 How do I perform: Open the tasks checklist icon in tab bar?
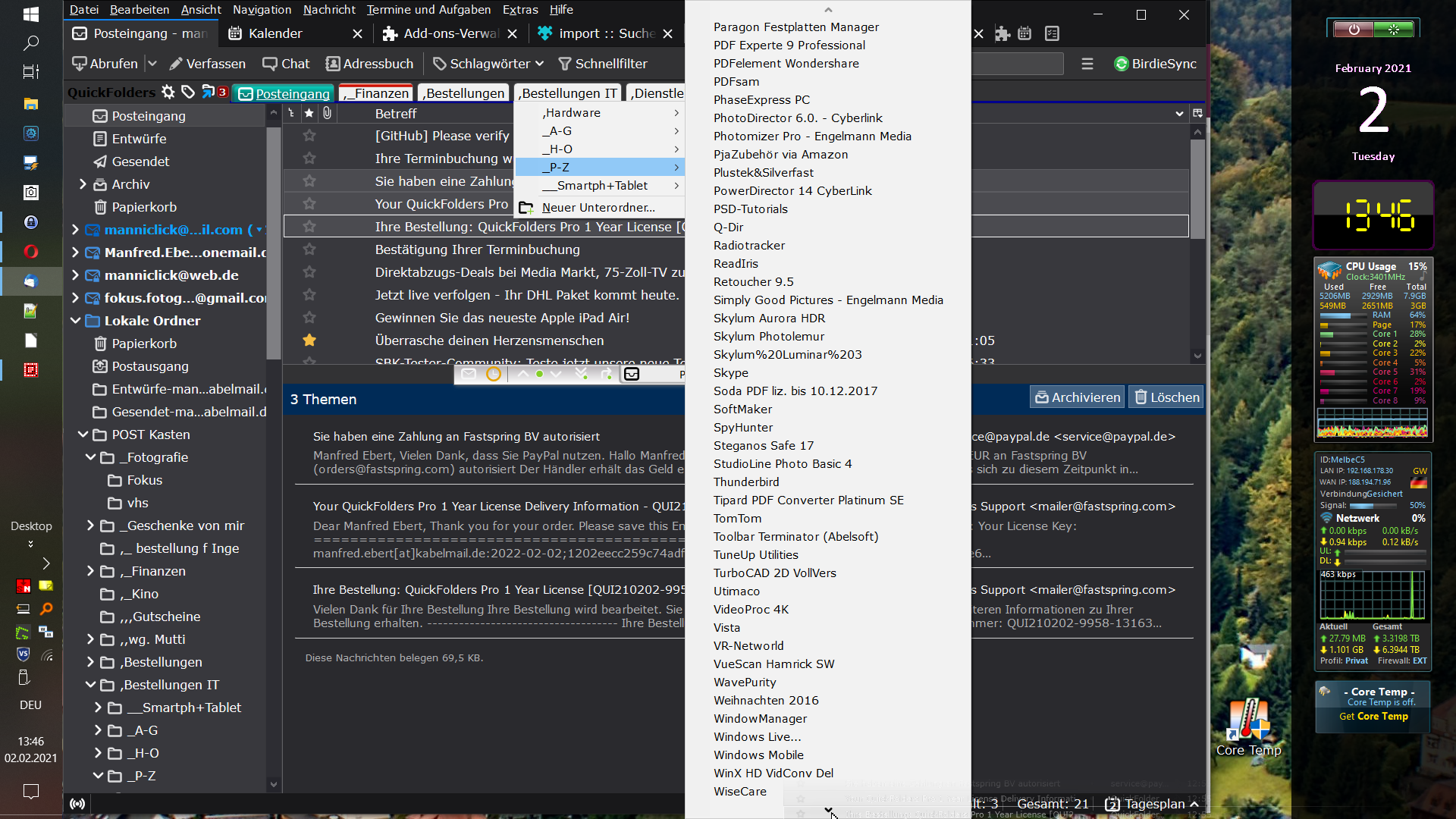[1052, 33]
